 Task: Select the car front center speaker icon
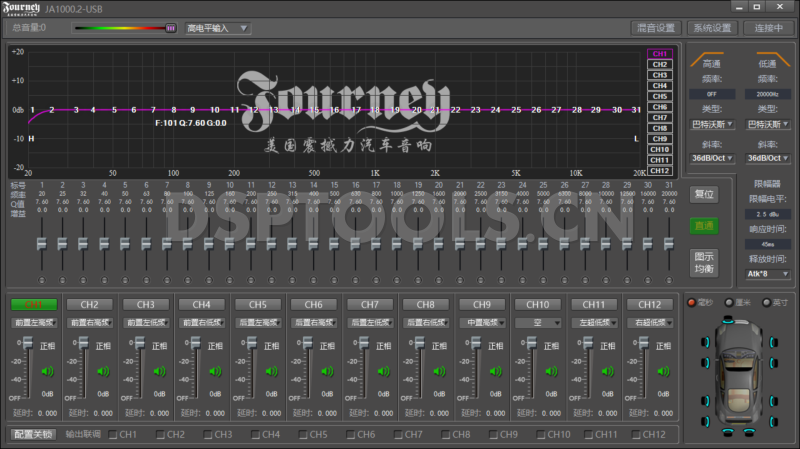728,319
